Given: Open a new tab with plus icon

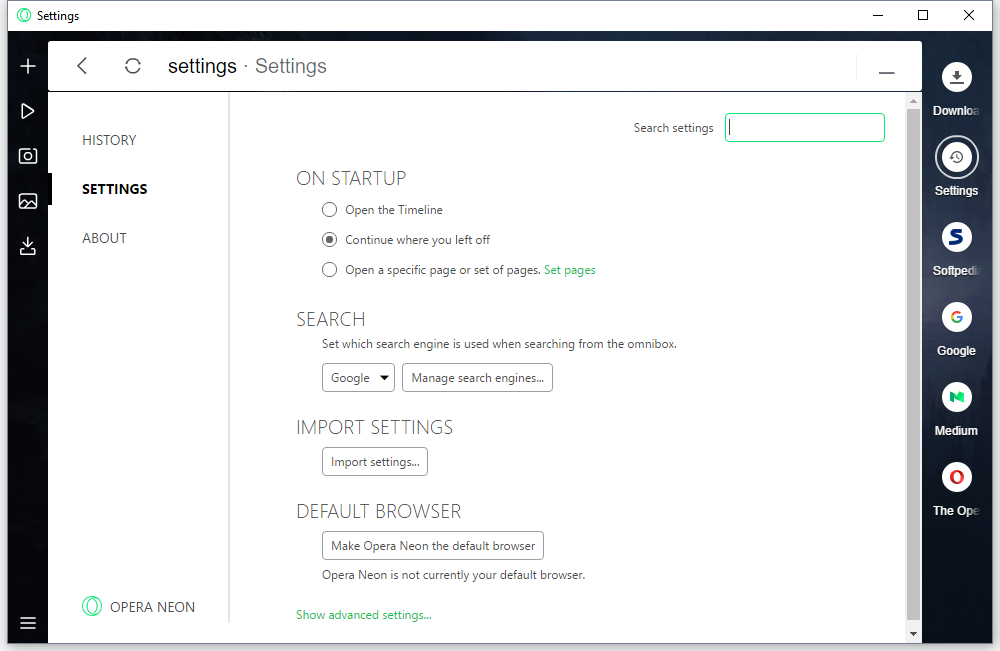Looking at the screenshot, I should pos(27,66).
